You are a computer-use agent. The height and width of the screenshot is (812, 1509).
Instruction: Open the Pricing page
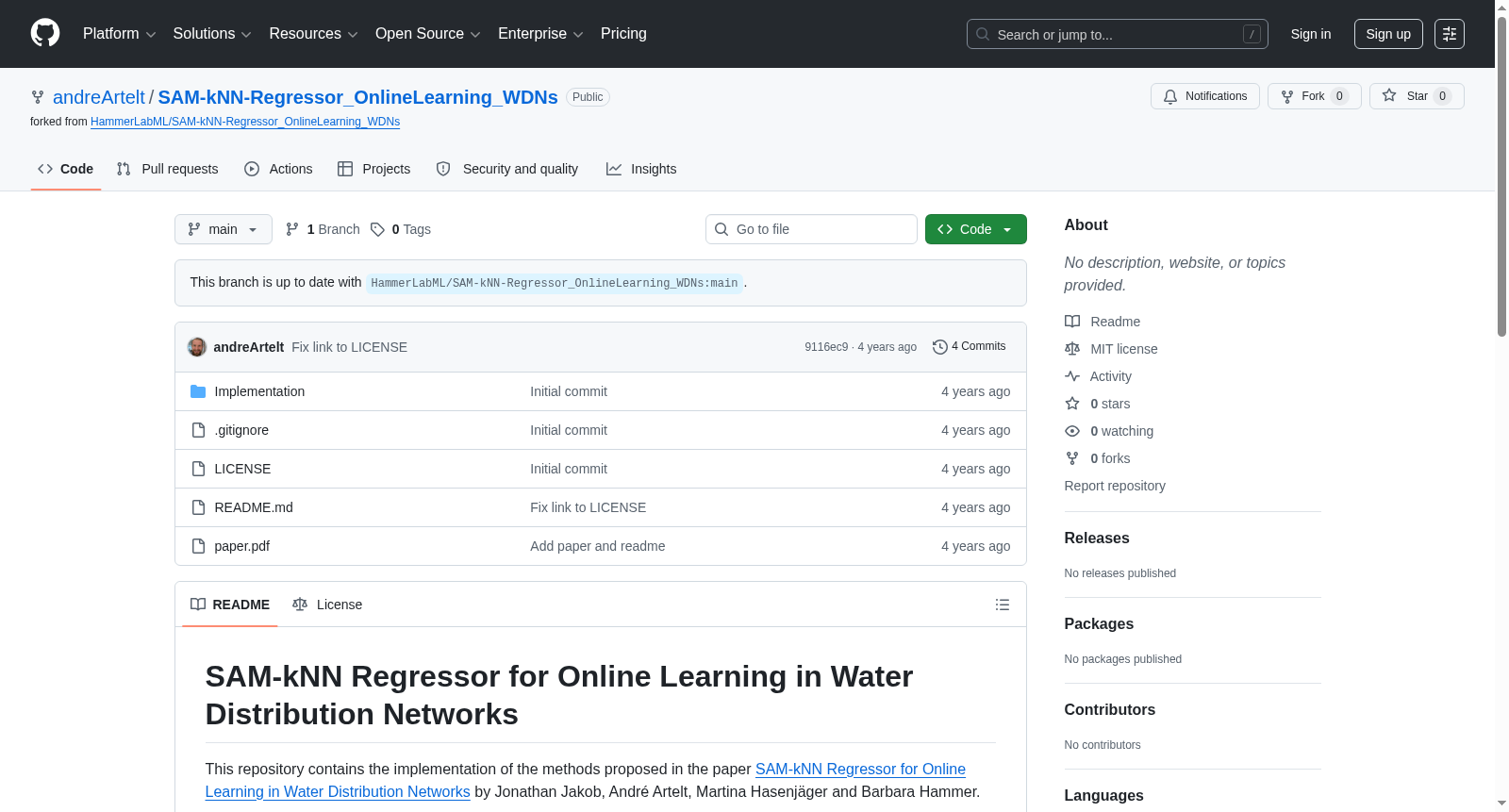623,34
